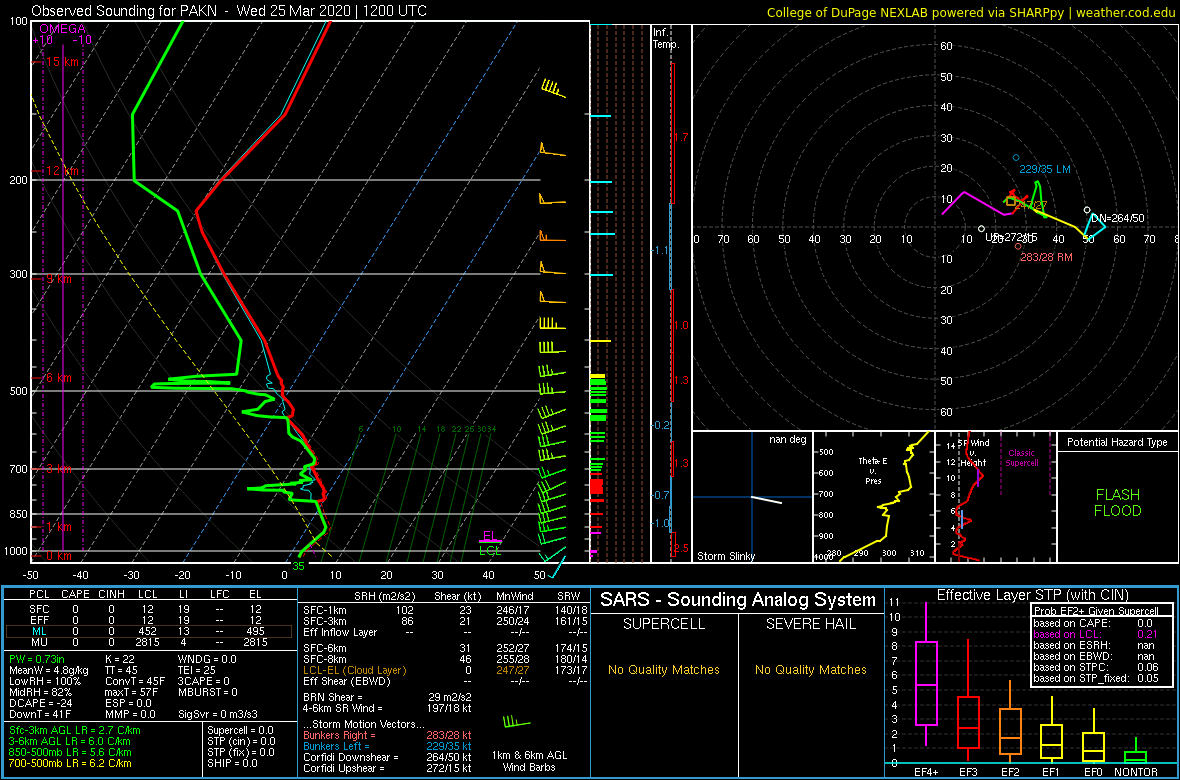Click the EFF parcel row label
The image size is (1180, 780).
point(39,620)
